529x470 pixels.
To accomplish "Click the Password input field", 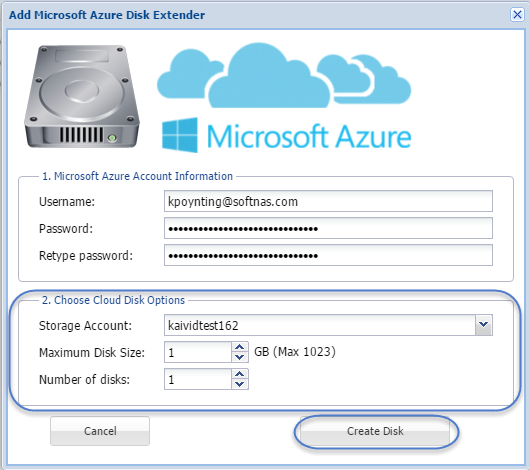I will [328, 228].
